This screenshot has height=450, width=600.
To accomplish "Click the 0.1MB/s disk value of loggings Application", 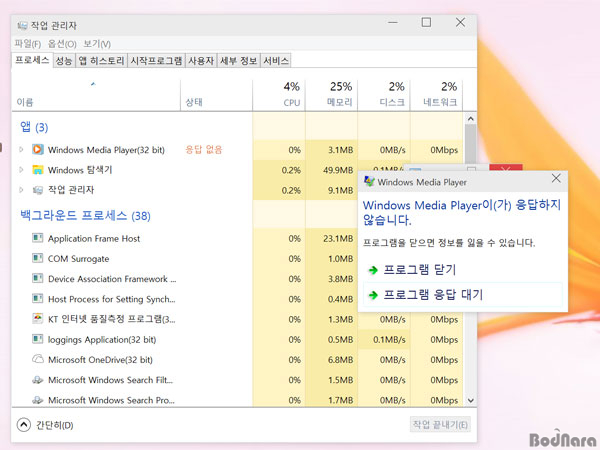I will pos(389,340).
